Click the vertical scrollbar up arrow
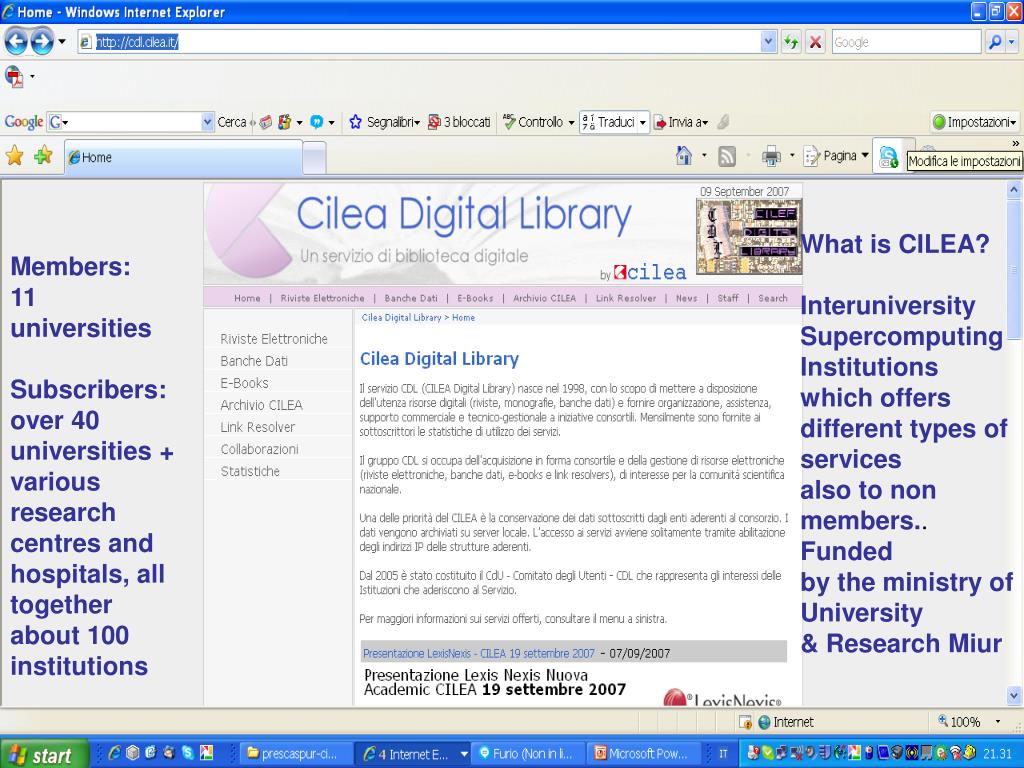The height and width of the screenshot is (768, 1024). point(1014,190)
